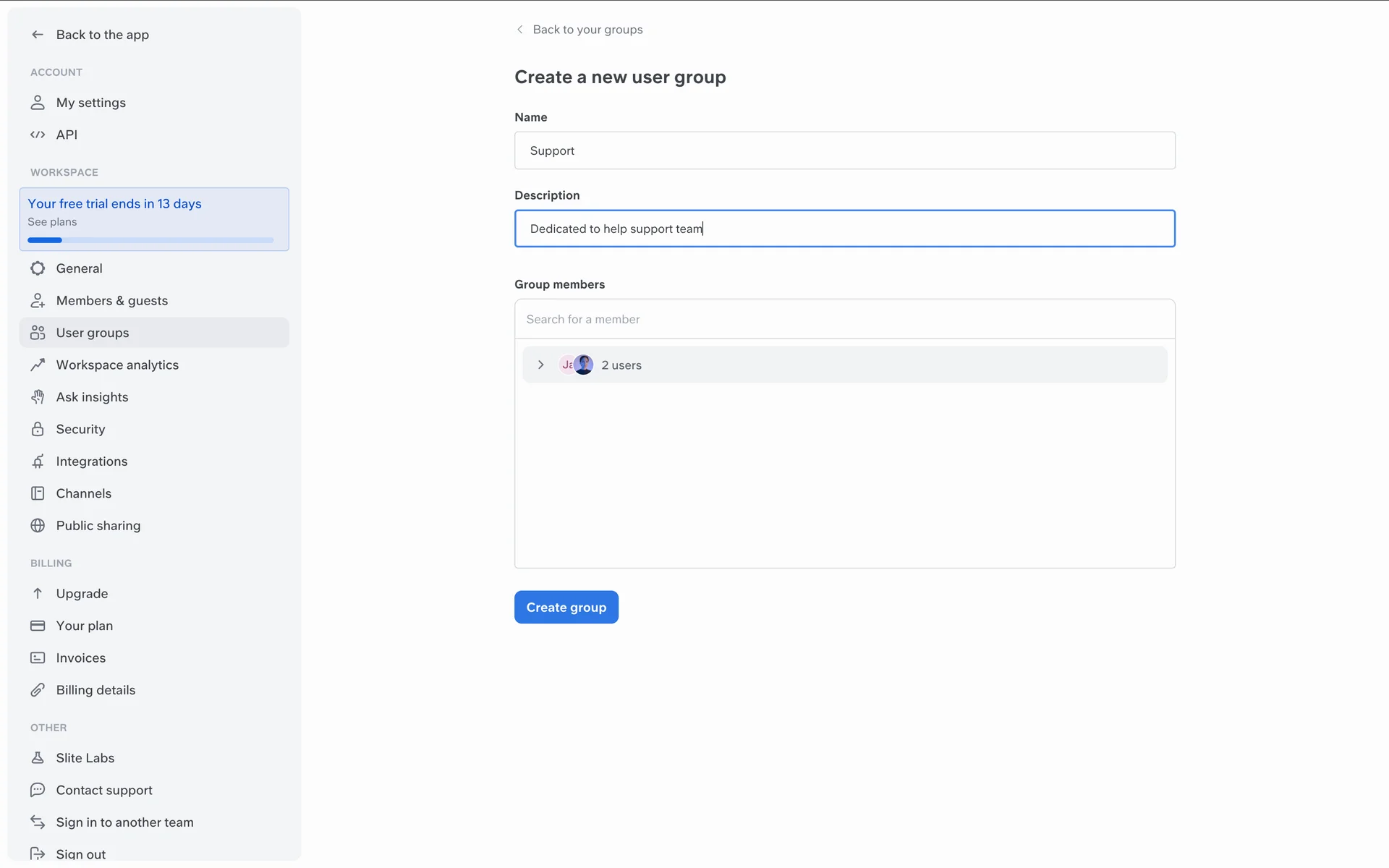Click the Integrations plug icon

pos(38,461)
